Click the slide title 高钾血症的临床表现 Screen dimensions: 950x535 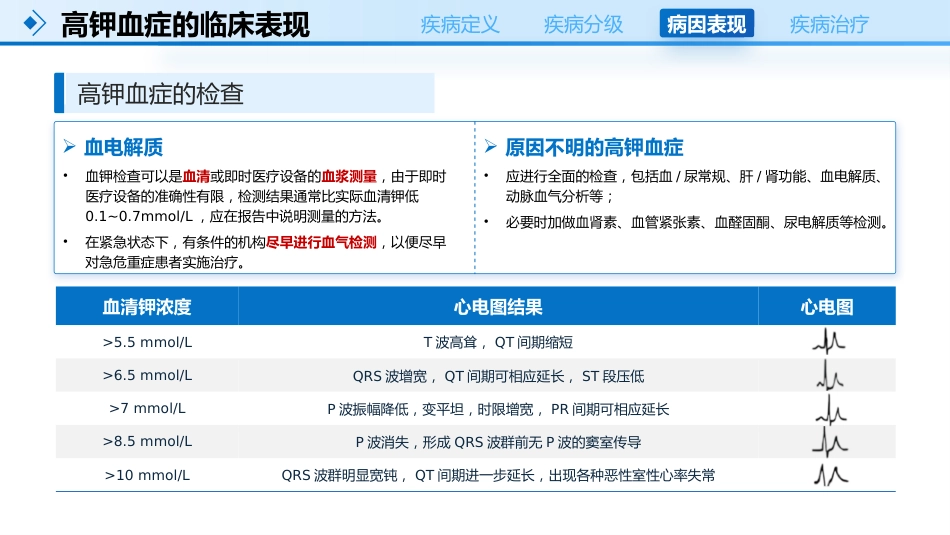(x=185, y=24)
